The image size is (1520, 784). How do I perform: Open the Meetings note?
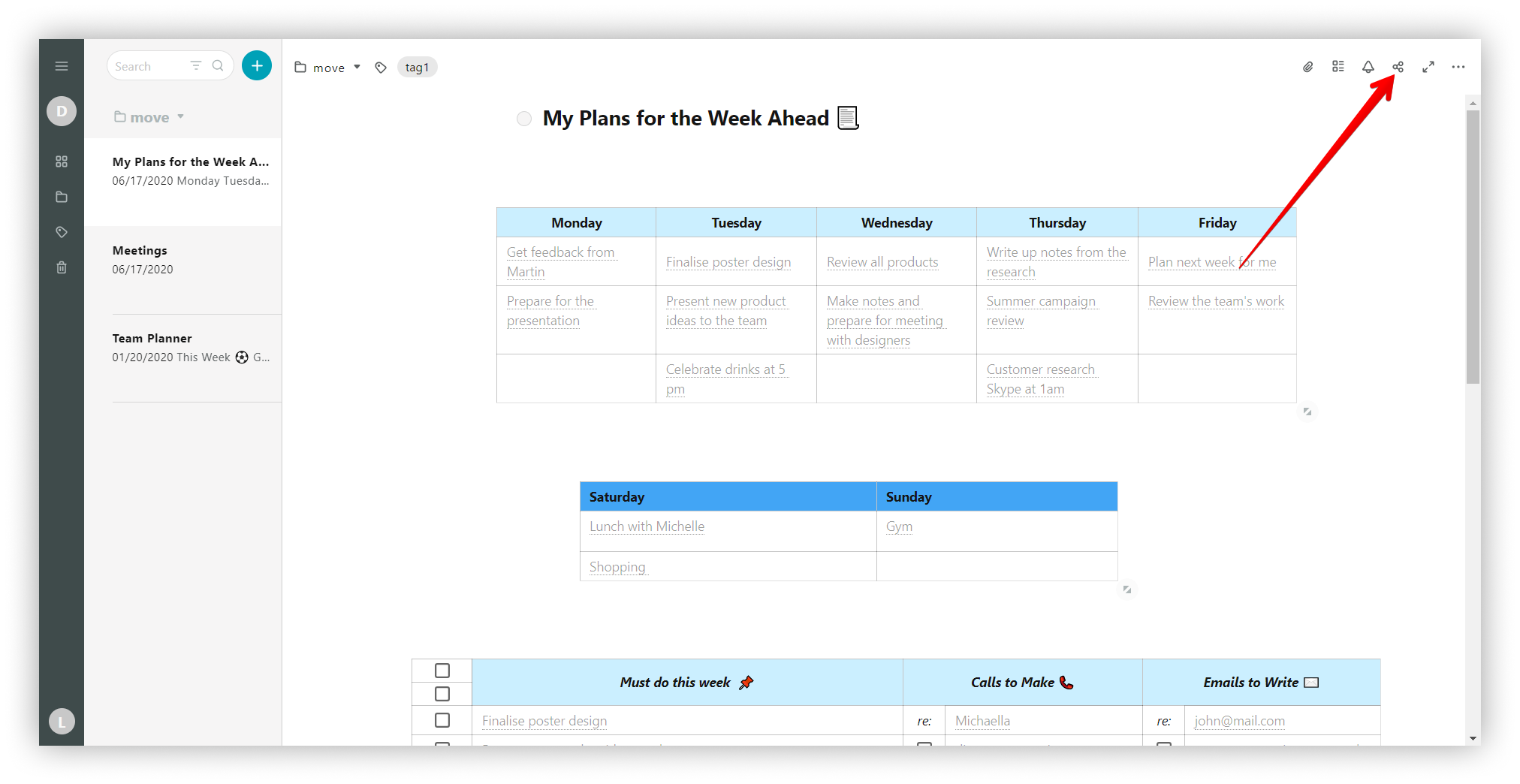[182, 270]
